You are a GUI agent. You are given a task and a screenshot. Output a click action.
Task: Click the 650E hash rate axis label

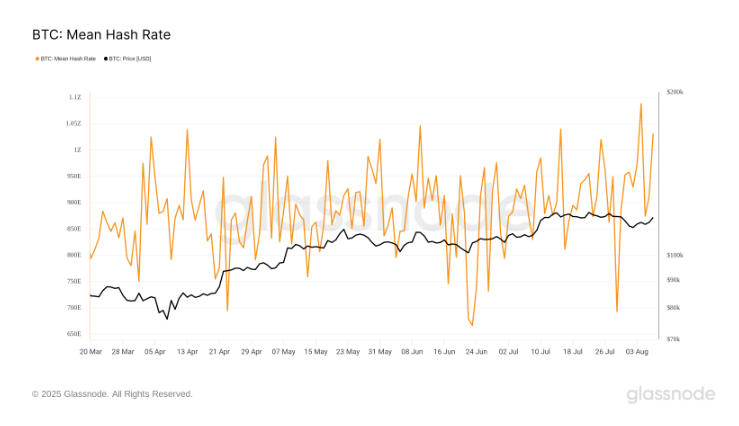tap(75, 334)
